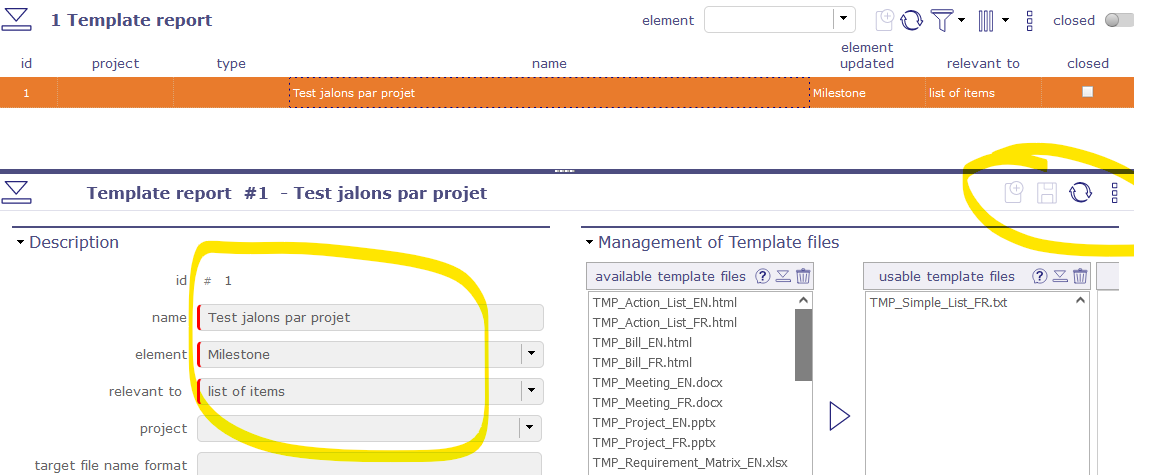
Task: Click the save disk icon in detail header
Action: coord(1047,193)
